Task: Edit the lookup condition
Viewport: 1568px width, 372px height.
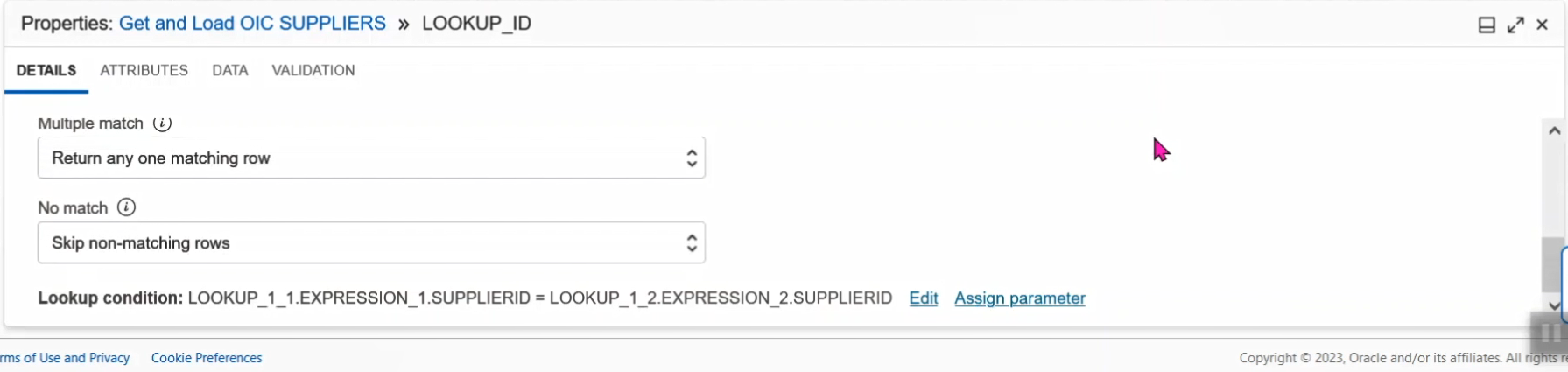Action: click(923, 298)
